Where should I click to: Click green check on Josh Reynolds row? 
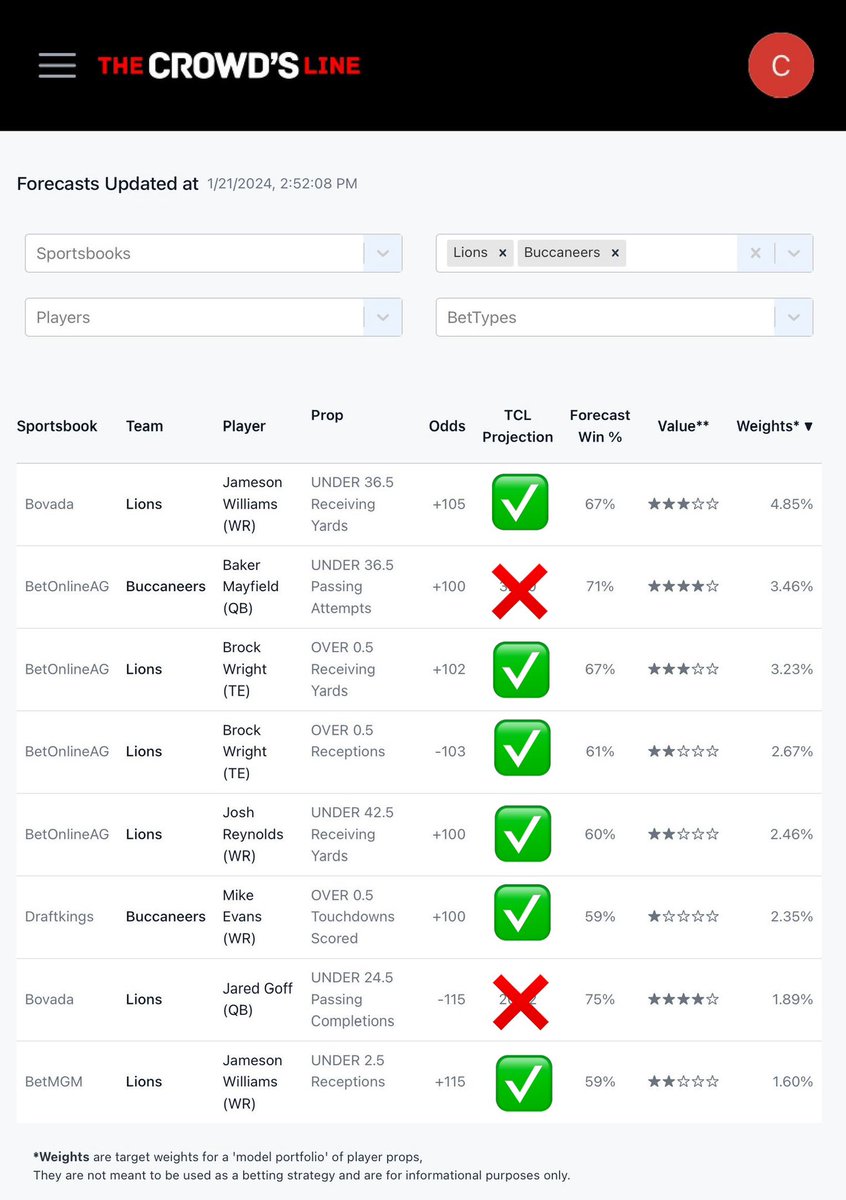click(x=523, y=833)
